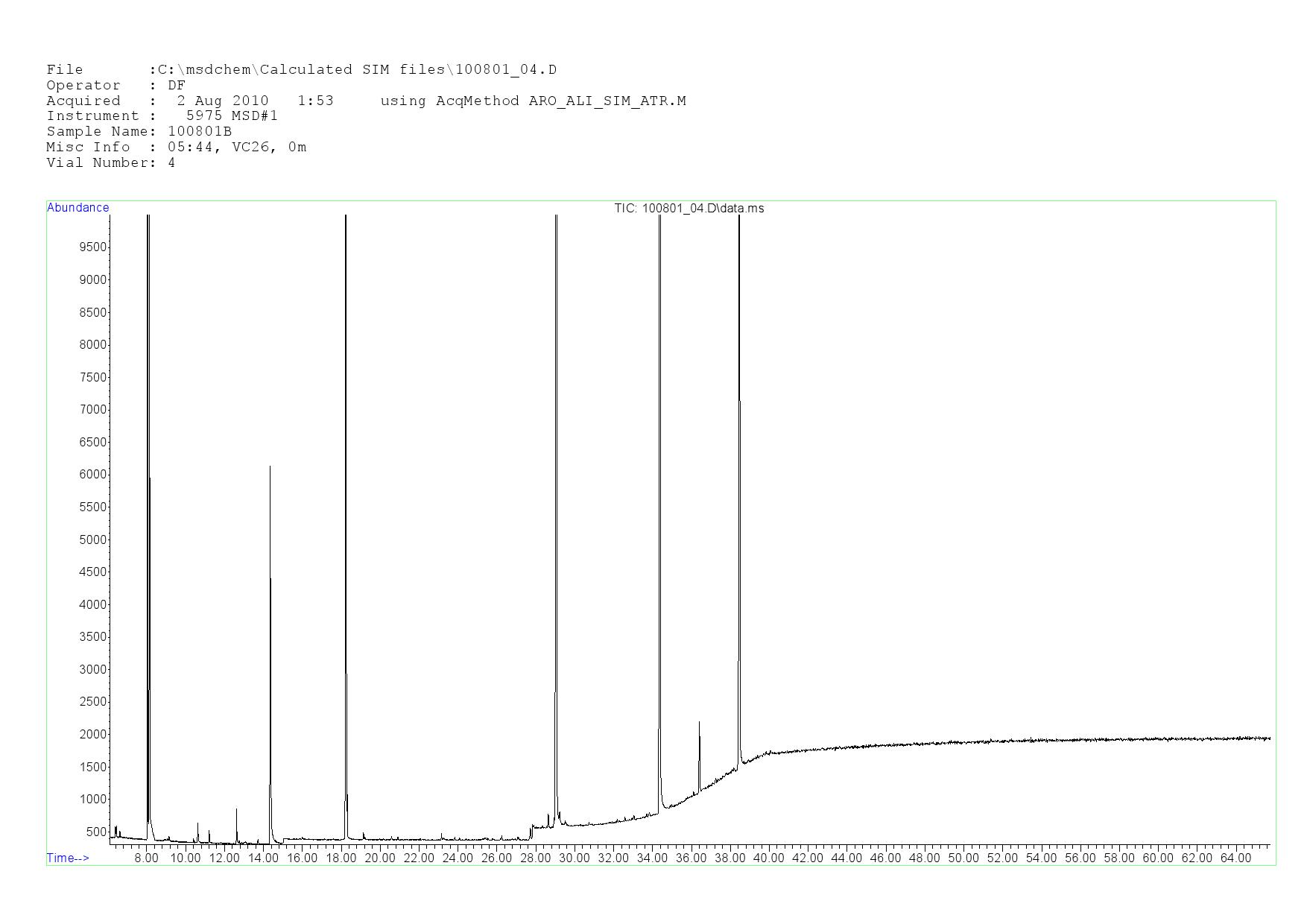This screenshot has height=924, width=1307.
Task: Click the 8.00 time axis tick label
Action: click(x=146, y=858)
